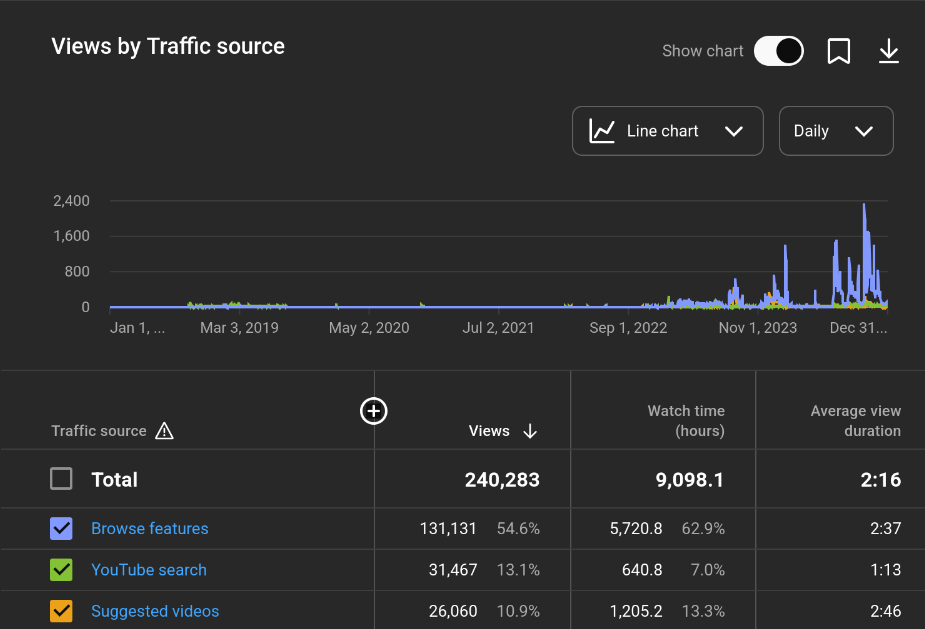
Task: Select the Average view duration column header
Action: [855, 421]
